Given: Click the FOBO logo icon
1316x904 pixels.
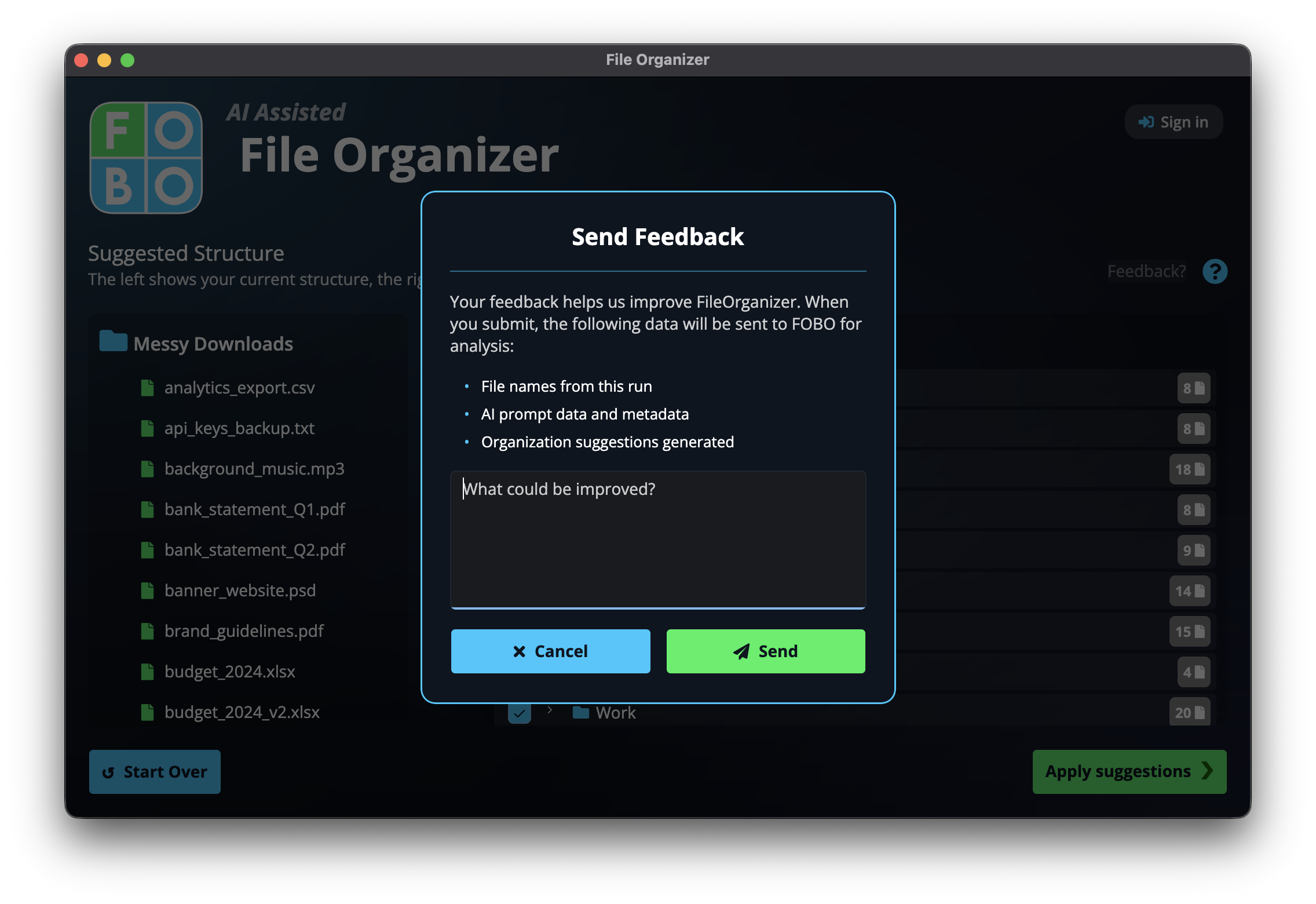Looking at the screenshot, I should pos(146,158).
